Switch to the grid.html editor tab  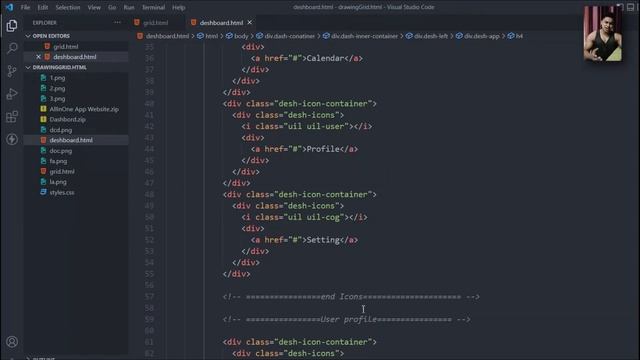(156, 23)
